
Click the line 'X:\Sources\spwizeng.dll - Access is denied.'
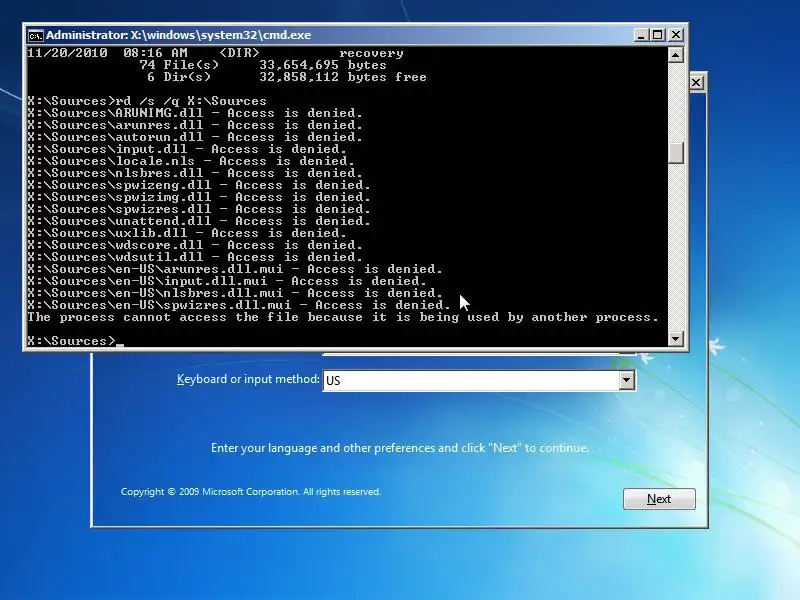point(199,185)
